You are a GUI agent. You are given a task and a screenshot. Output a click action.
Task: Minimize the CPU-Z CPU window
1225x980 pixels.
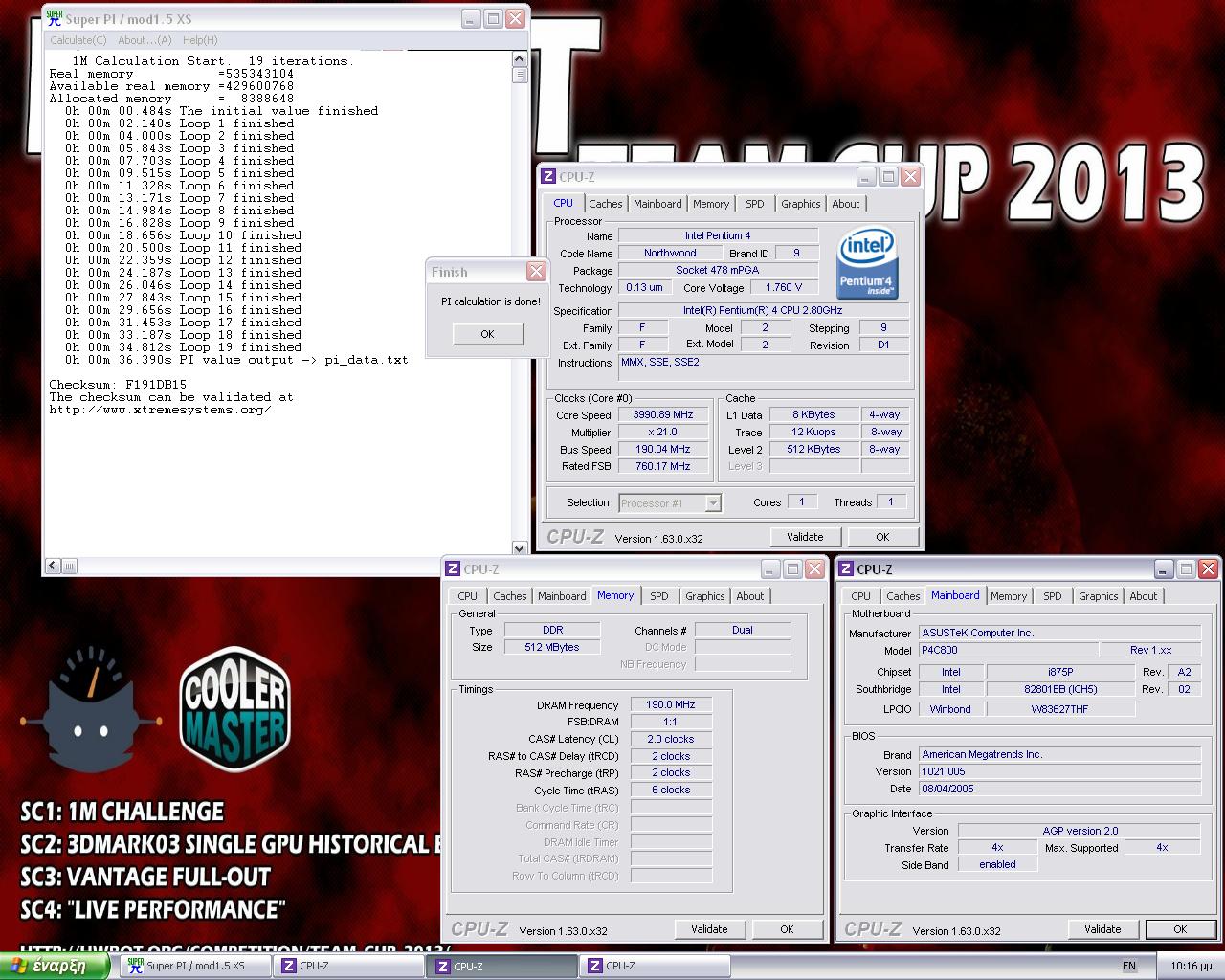click(866, 176)
